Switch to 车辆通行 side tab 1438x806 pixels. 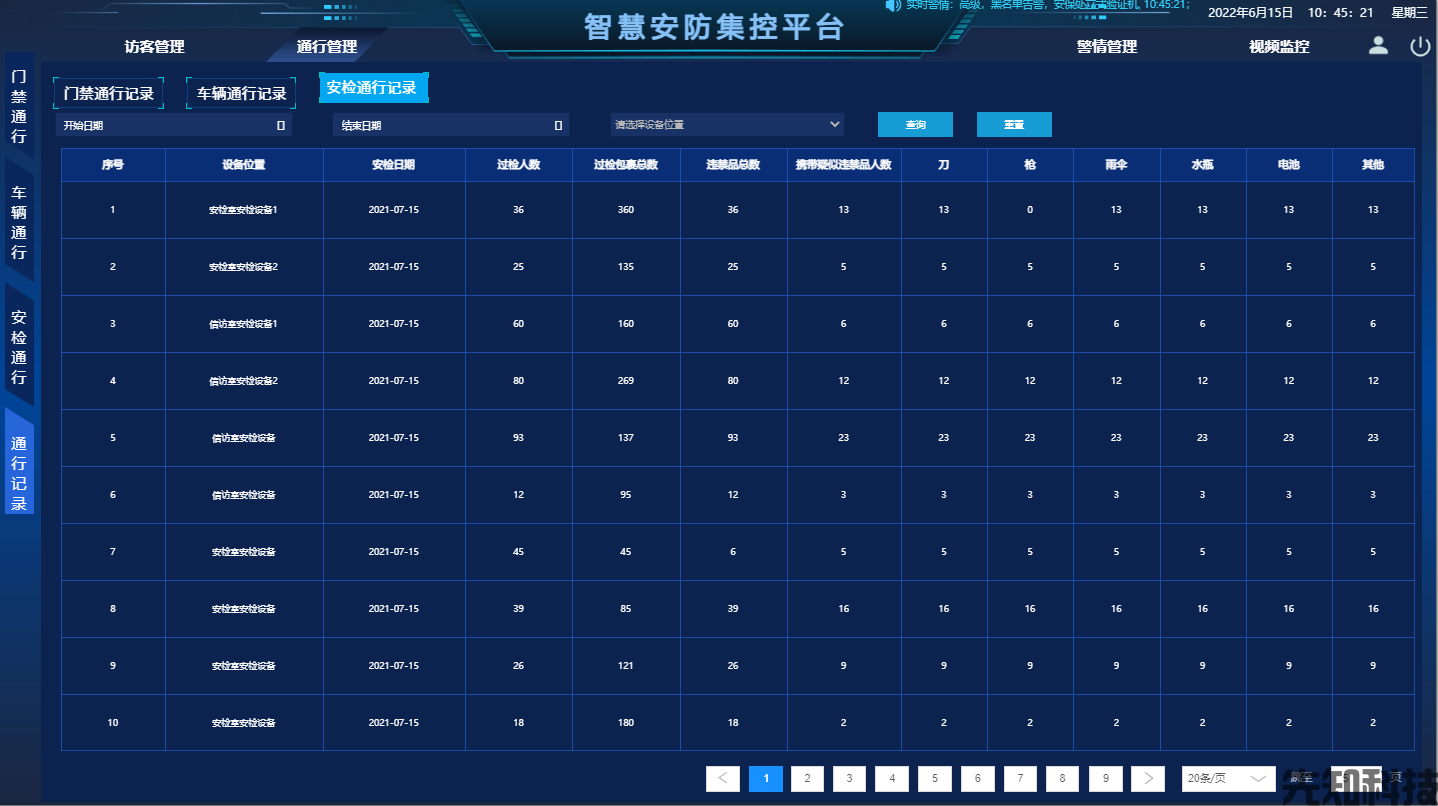pyautogui.click(x=19, y=222)
